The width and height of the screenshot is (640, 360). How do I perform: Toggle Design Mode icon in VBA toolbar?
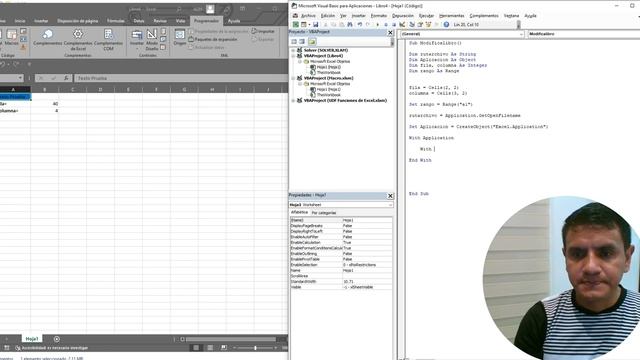click(x=402, y=24)
